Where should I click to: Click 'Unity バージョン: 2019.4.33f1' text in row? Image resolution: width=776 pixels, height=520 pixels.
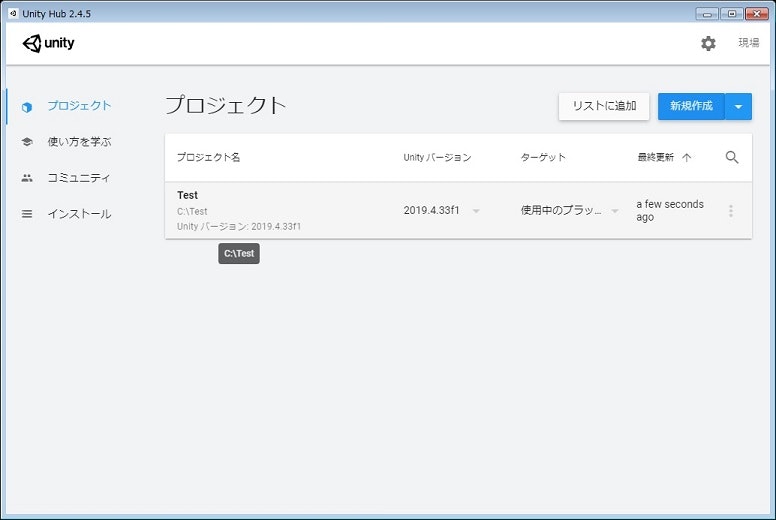tap(239, 226)
